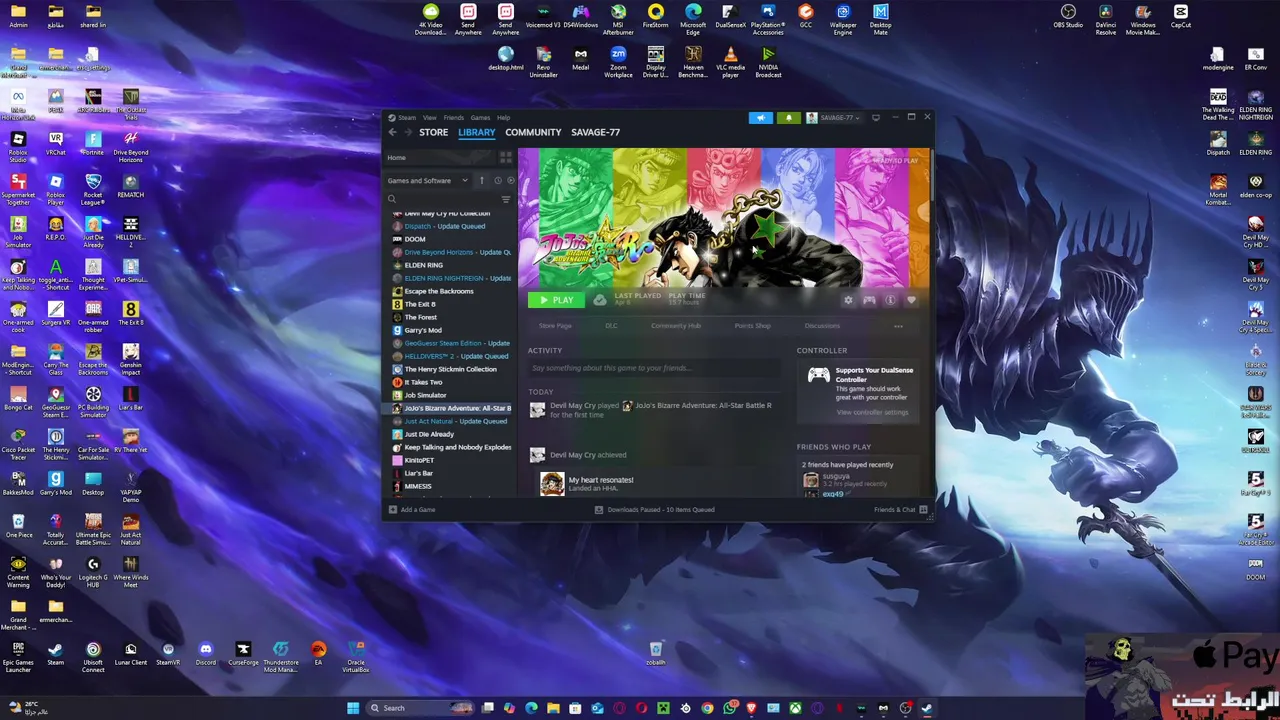Viewport: 1280px width, 720px height.
Task: Open the View menu
Action: click(x=429, y=118)
